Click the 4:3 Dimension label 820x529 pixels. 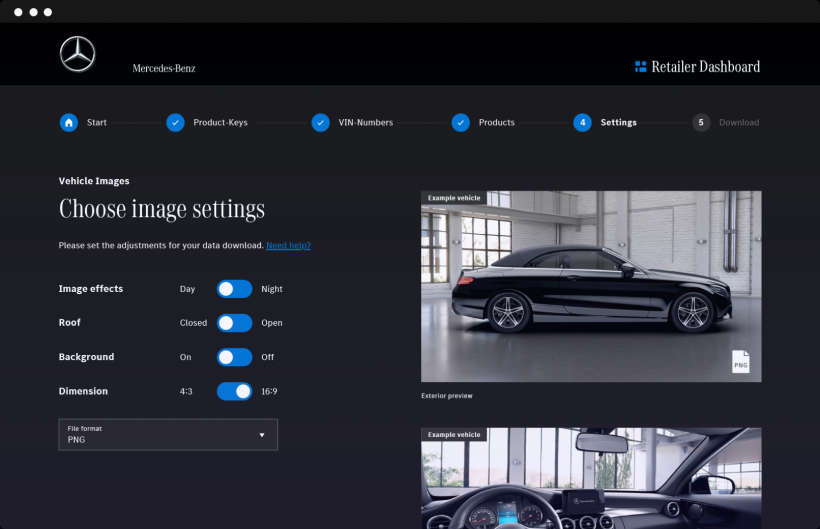coord(186,391)
